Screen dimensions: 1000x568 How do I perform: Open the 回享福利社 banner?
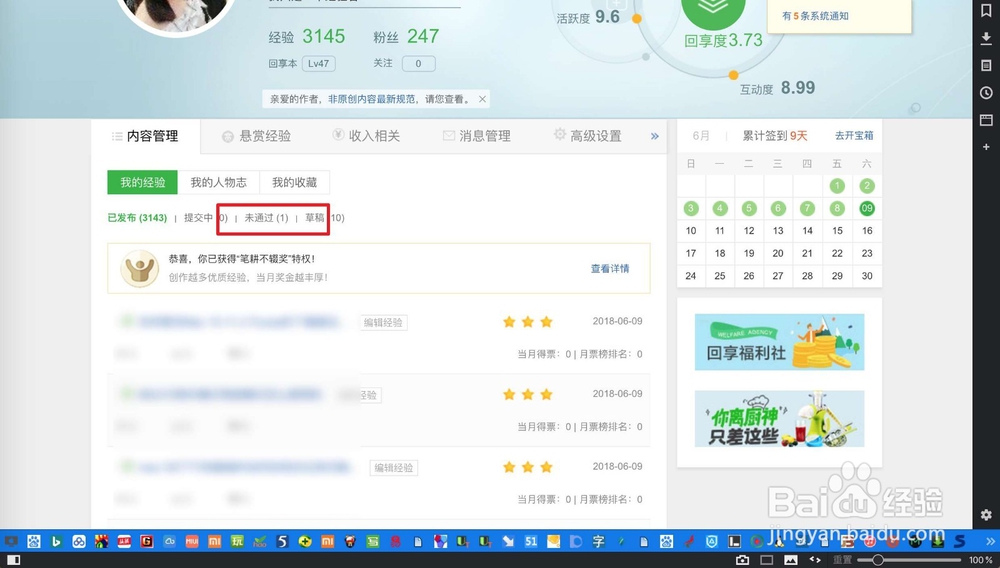pyautogui.click(x=779, y=342)
